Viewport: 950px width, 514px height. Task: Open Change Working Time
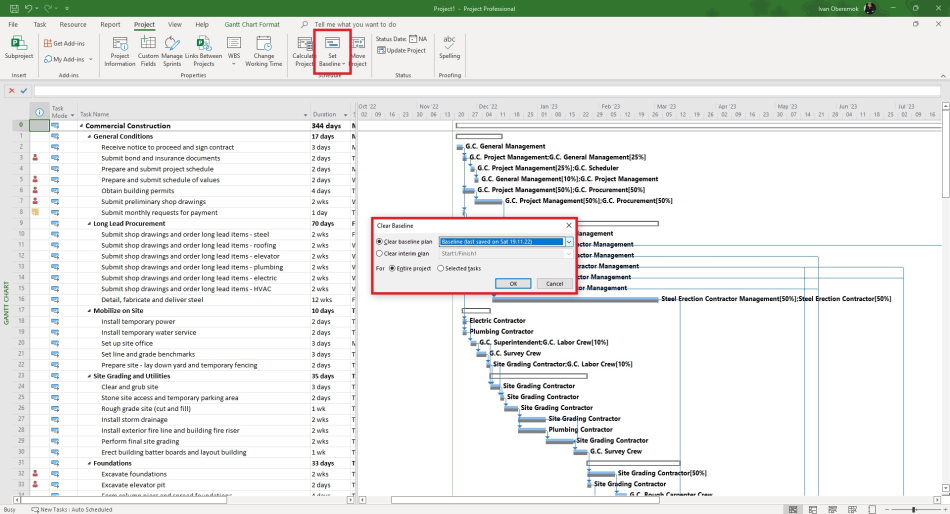point(264,51)
